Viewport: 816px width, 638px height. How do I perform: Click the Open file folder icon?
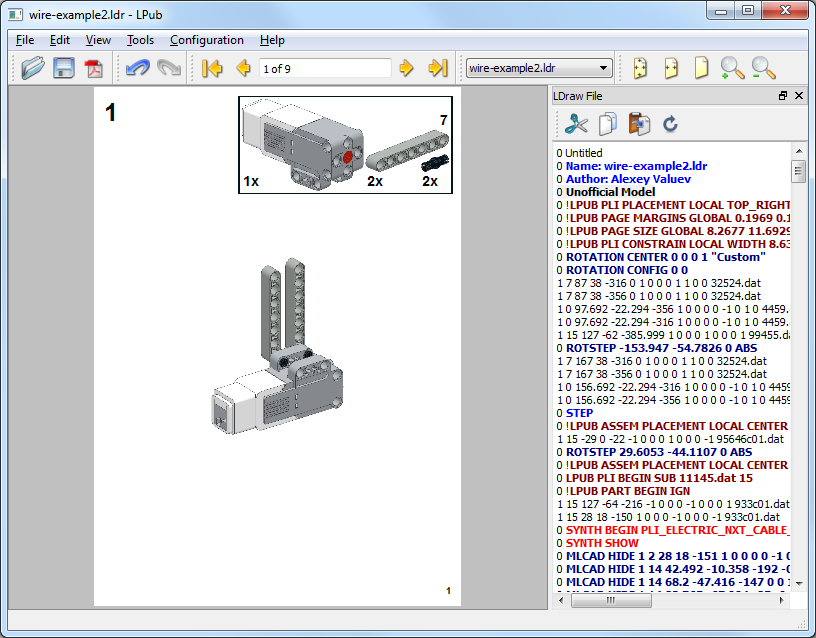[x=33, y=68]
